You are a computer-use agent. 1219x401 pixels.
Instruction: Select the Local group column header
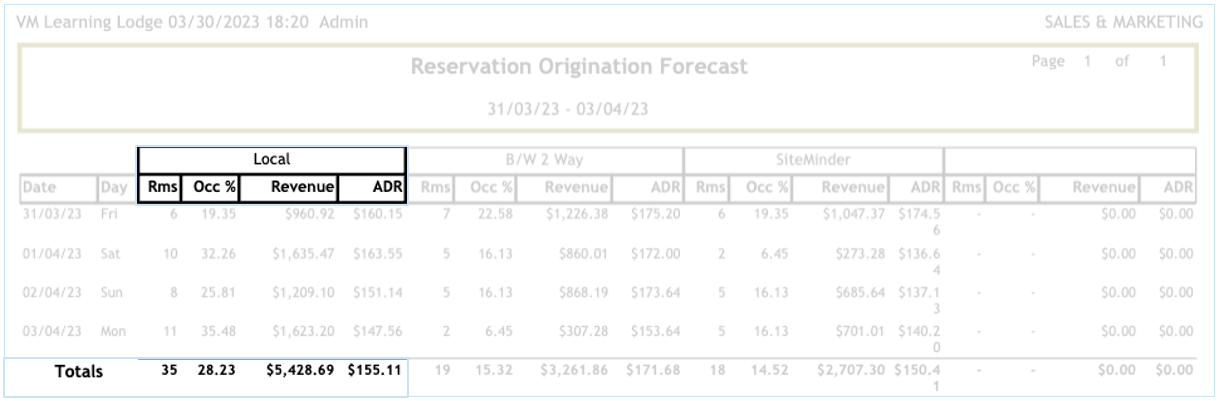(271, 160)
